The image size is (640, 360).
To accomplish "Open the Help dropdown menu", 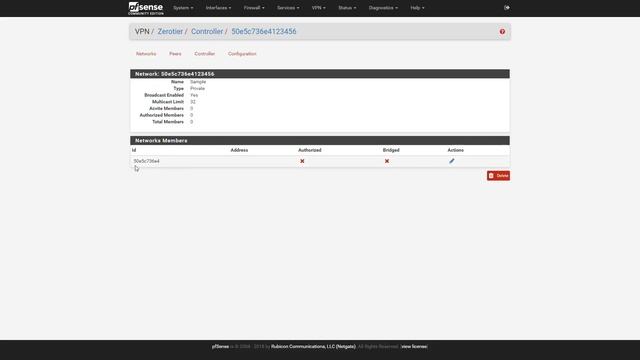I will click(x=417, y=8).
